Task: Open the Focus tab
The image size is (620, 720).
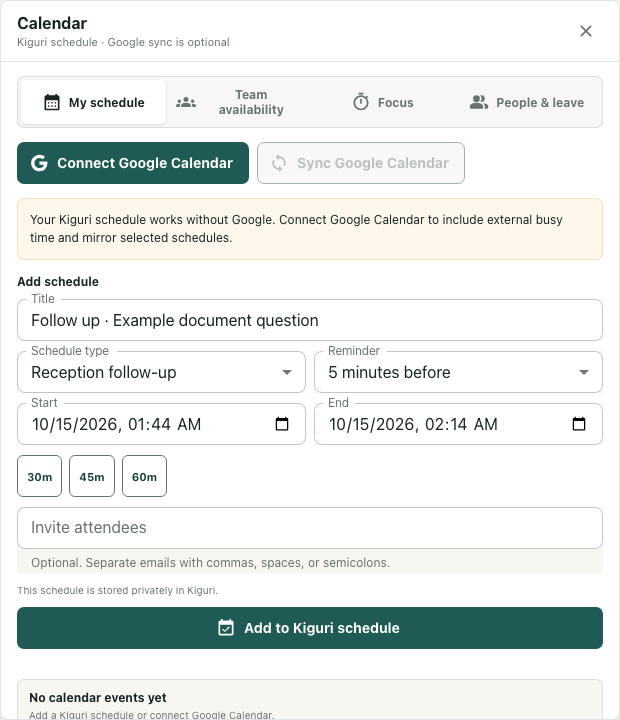Action: pos(383,102)
